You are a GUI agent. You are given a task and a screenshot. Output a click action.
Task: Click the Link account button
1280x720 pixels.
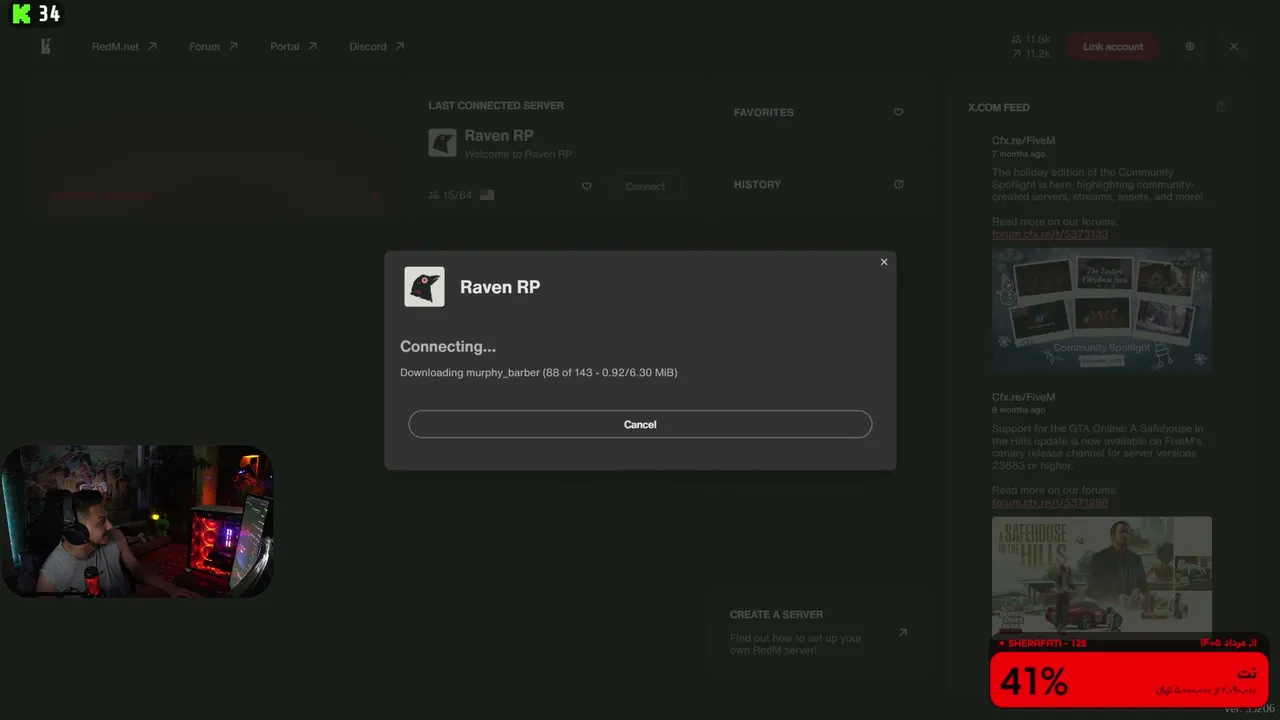tap(1113, 47)
